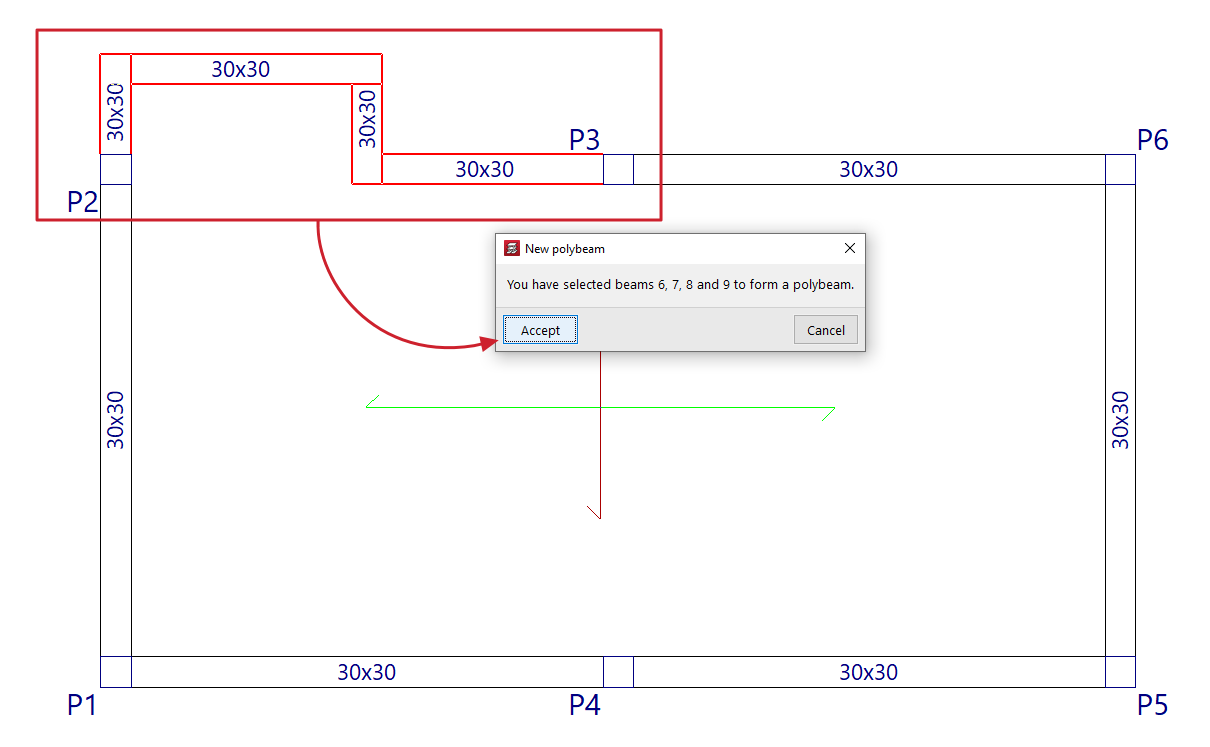The height and width of the screenshot is (747, 1210).
Task: Select column label P3
Action: tap(585, 139)
